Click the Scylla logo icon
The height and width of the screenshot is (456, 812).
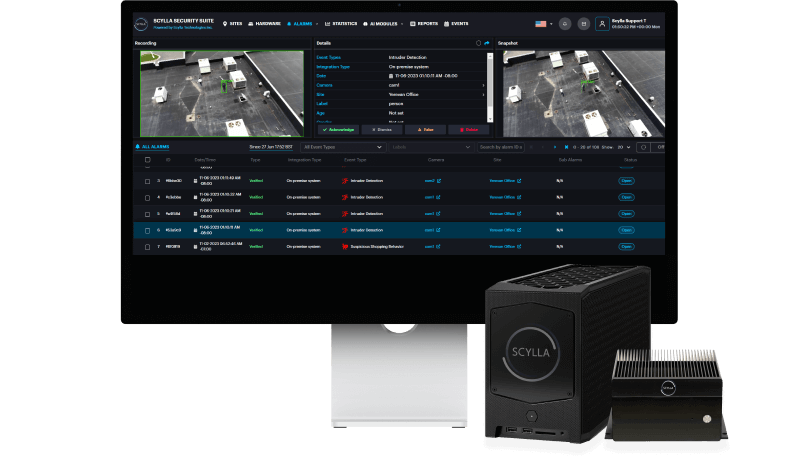coord(141,24)
